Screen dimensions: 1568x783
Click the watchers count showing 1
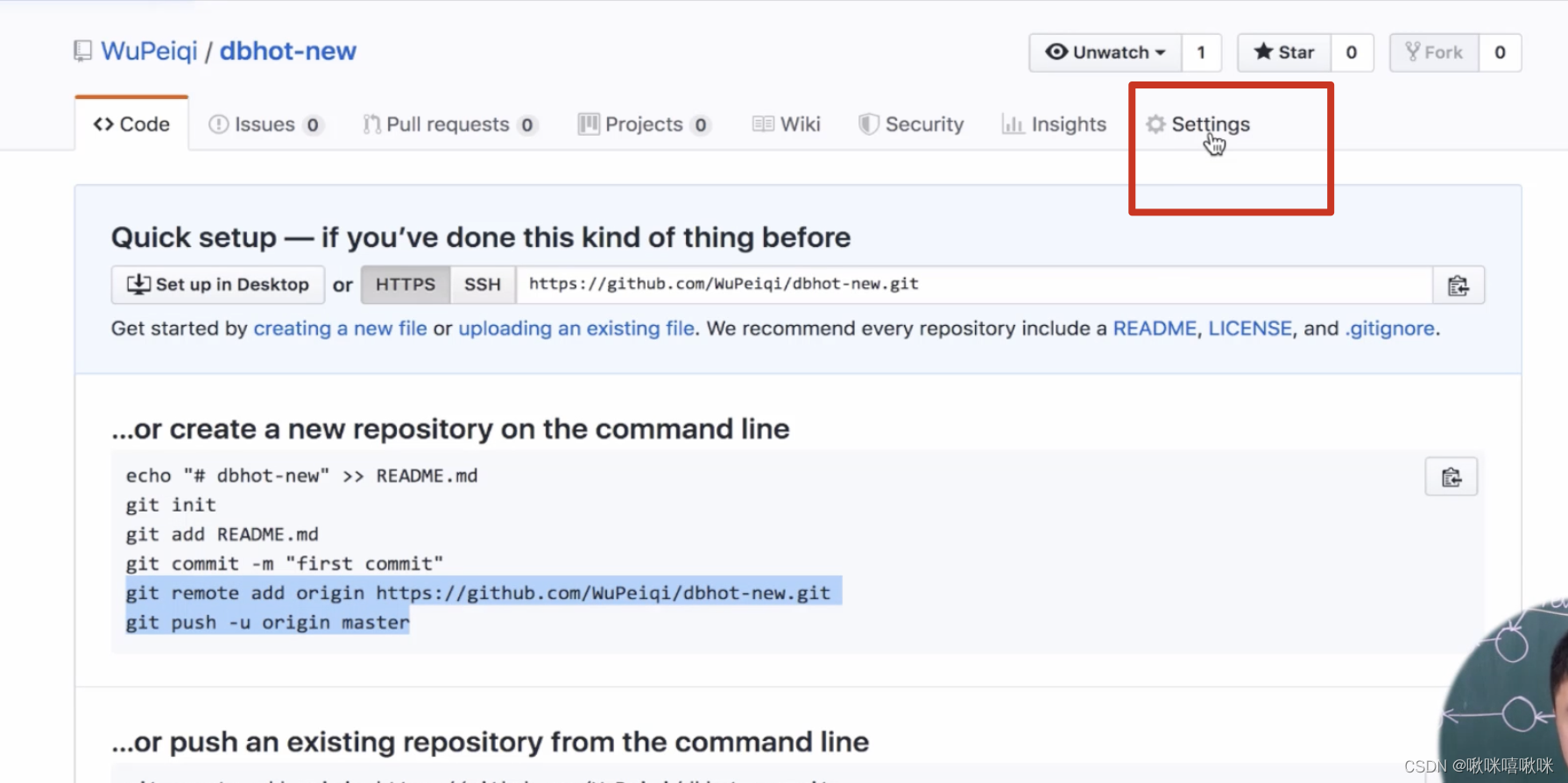coord(1201,53)
